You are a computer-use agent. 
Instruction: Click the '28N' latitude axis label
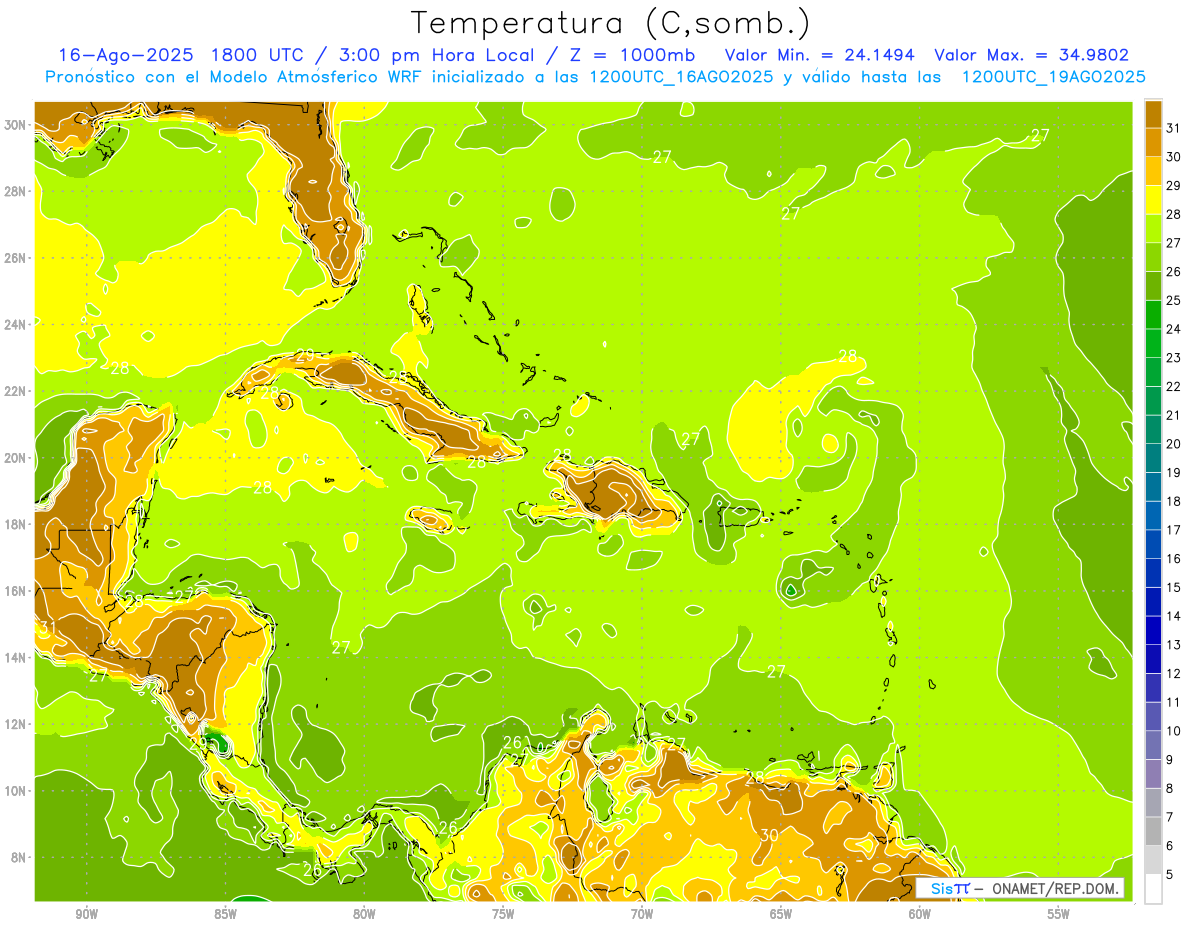pos(15,191)
